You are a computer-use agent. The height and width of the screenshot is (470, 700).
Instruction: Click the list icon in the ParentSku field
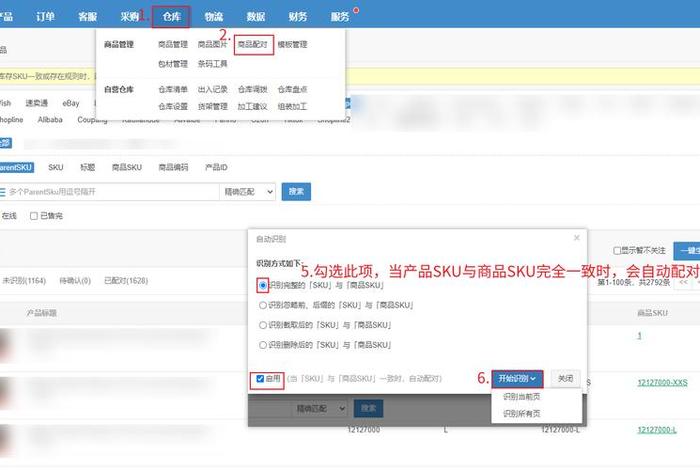coord(3,192)
